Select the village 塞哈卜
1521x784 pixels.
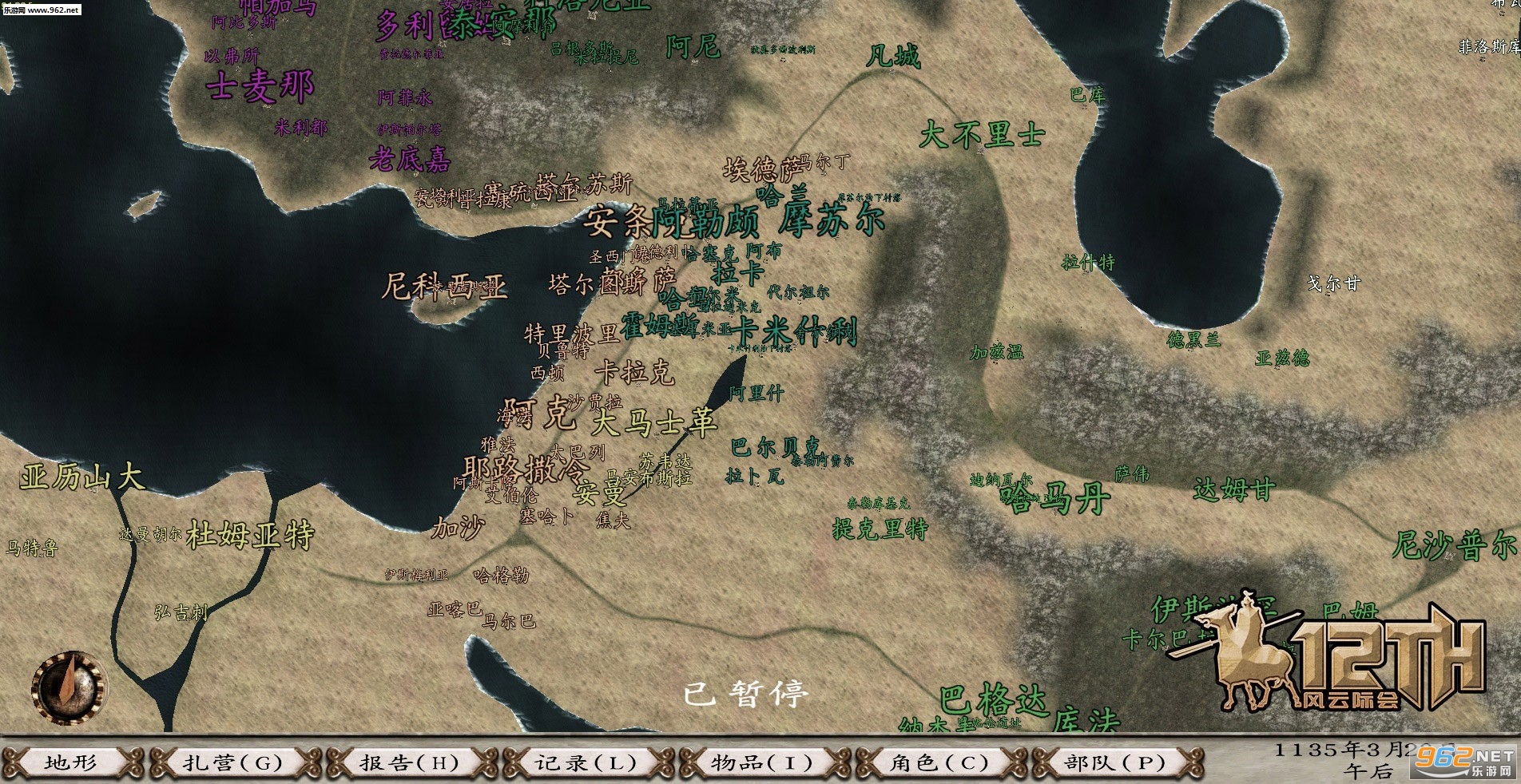546,516
